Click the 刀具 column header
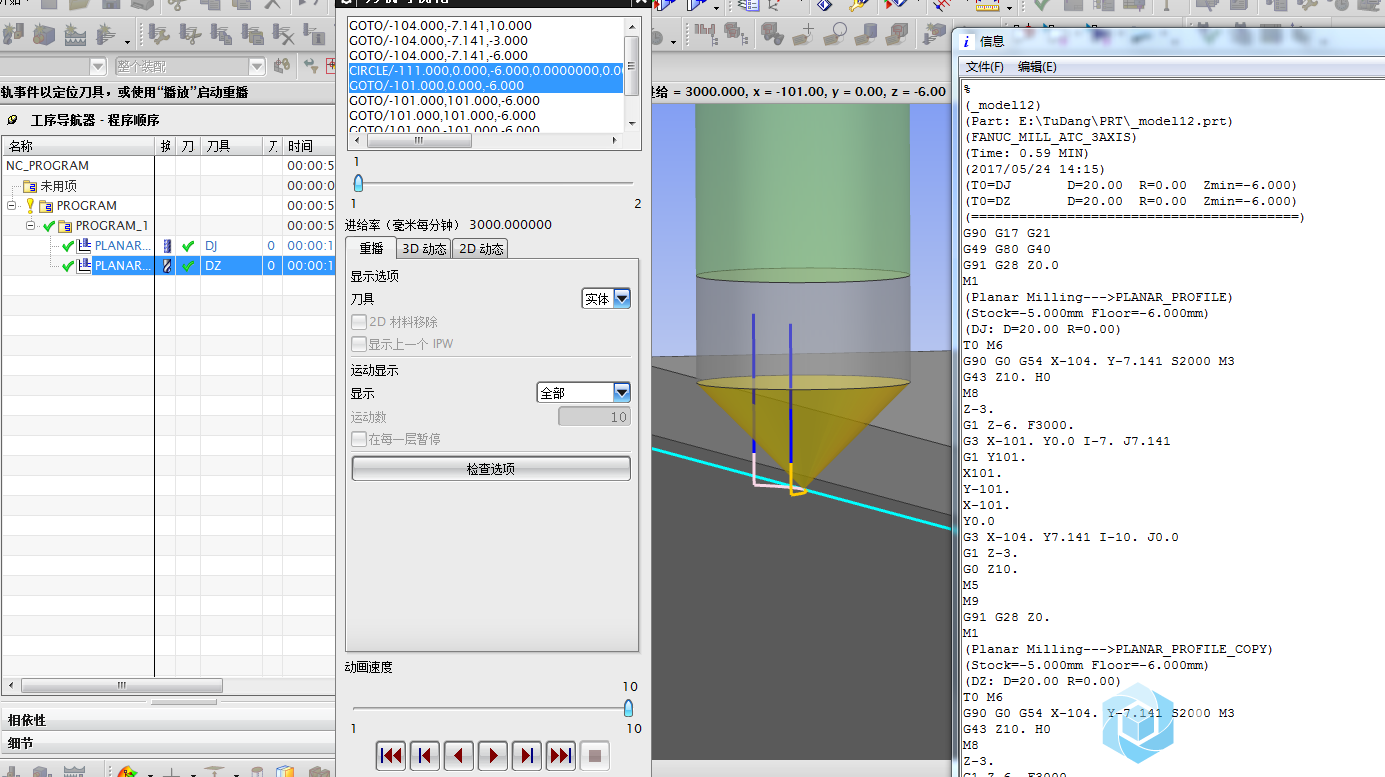 [x=232, y=146]
